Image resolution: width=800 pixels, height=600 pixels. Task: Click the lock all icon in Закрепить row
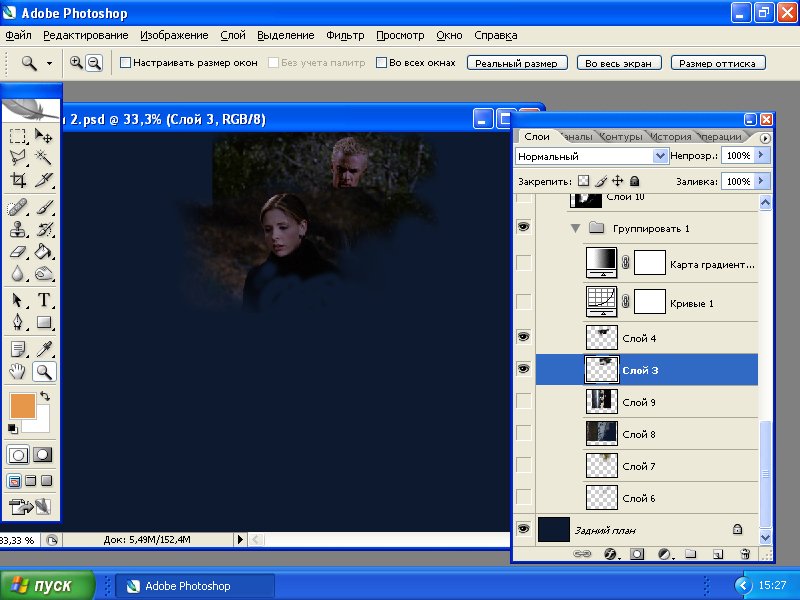(x=634, y=181)
